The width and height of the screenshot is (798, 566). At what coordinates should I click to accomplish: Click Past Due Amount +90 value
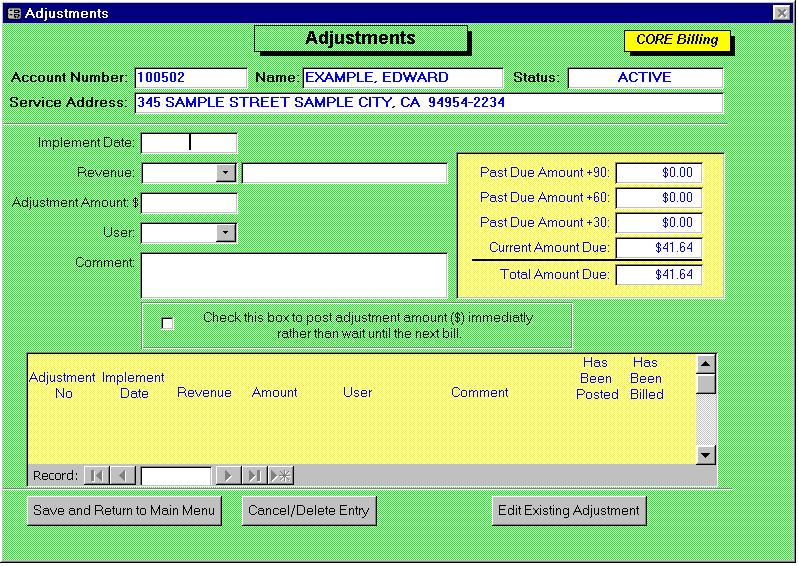(x=659, y=173)
